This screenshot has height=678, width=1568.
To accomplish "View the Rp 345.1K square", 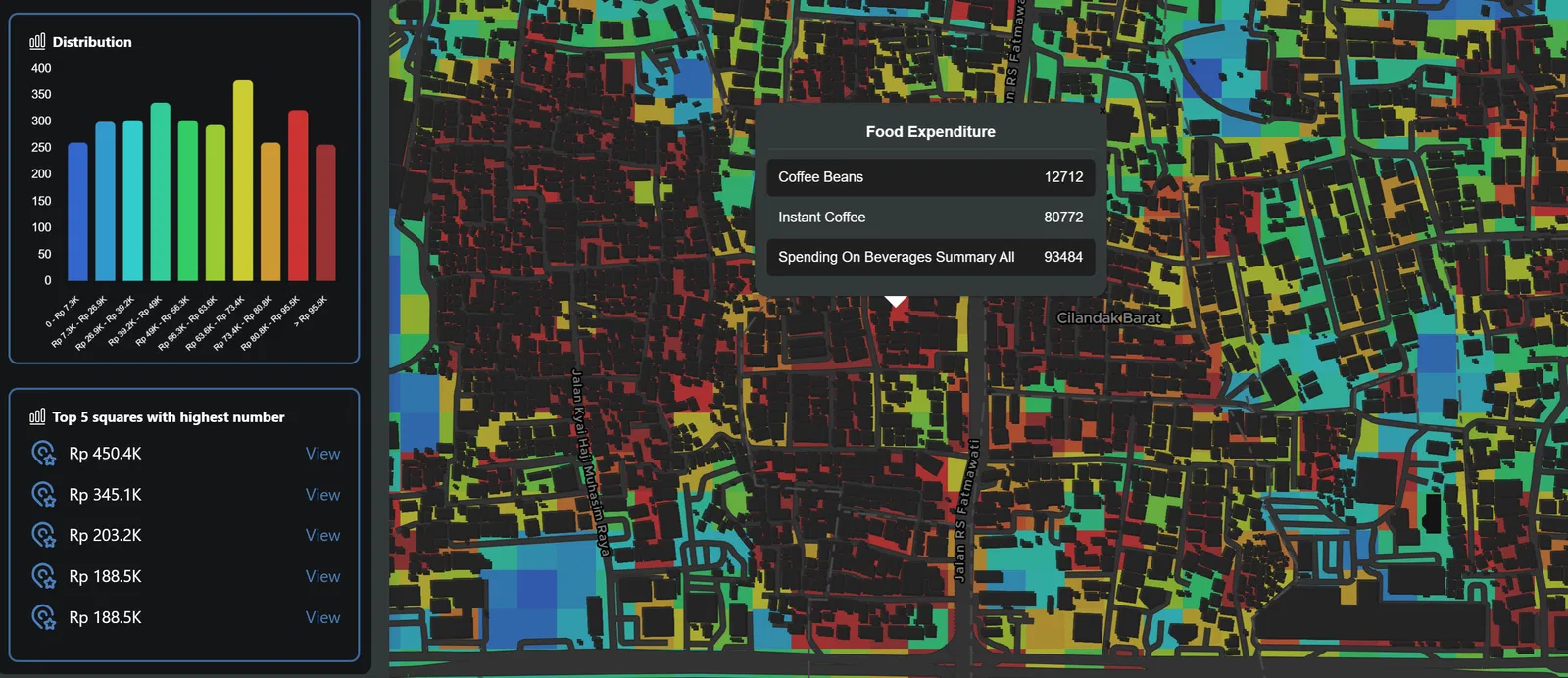I will (322, 495).
